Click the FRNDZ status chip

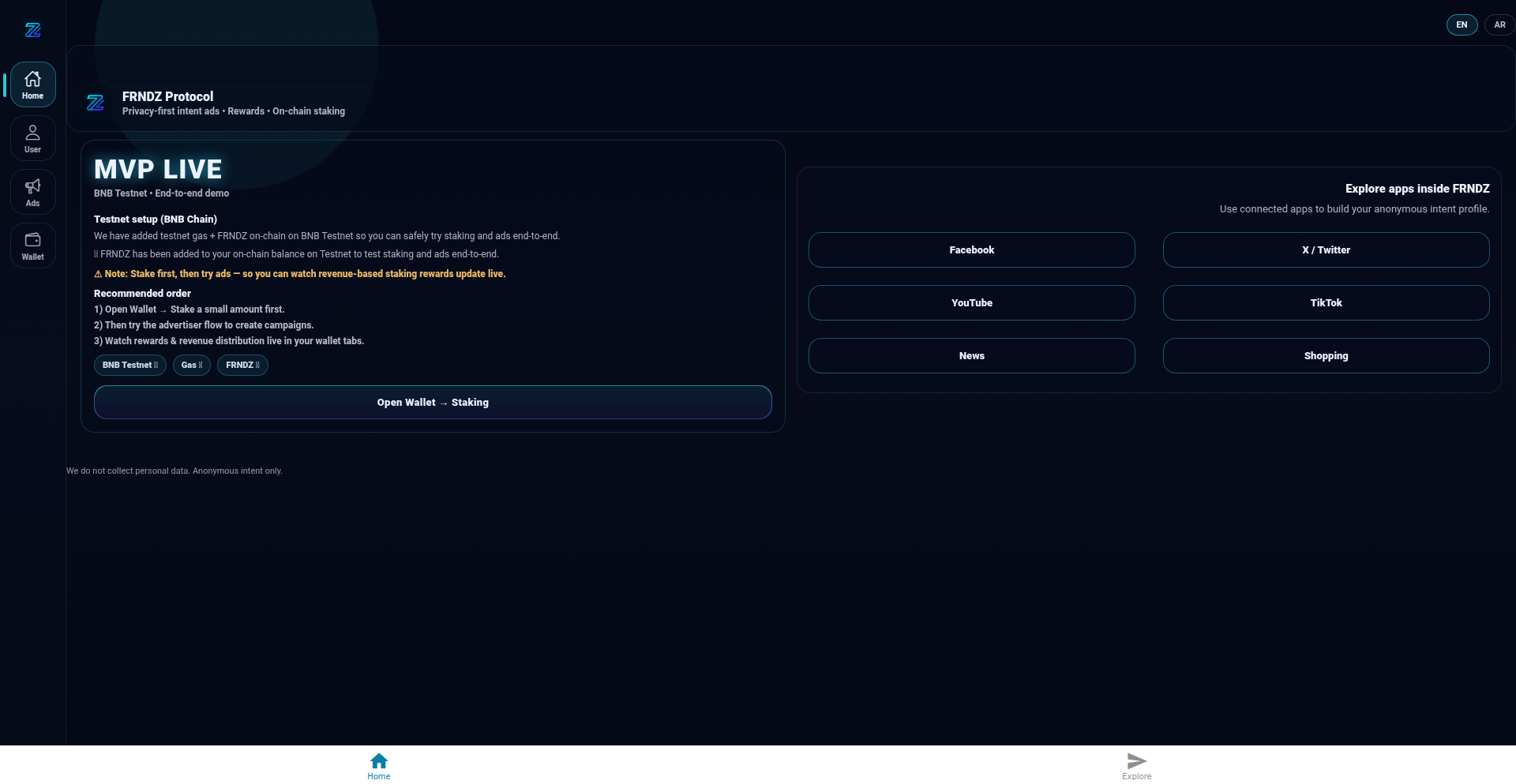[242, 366]
